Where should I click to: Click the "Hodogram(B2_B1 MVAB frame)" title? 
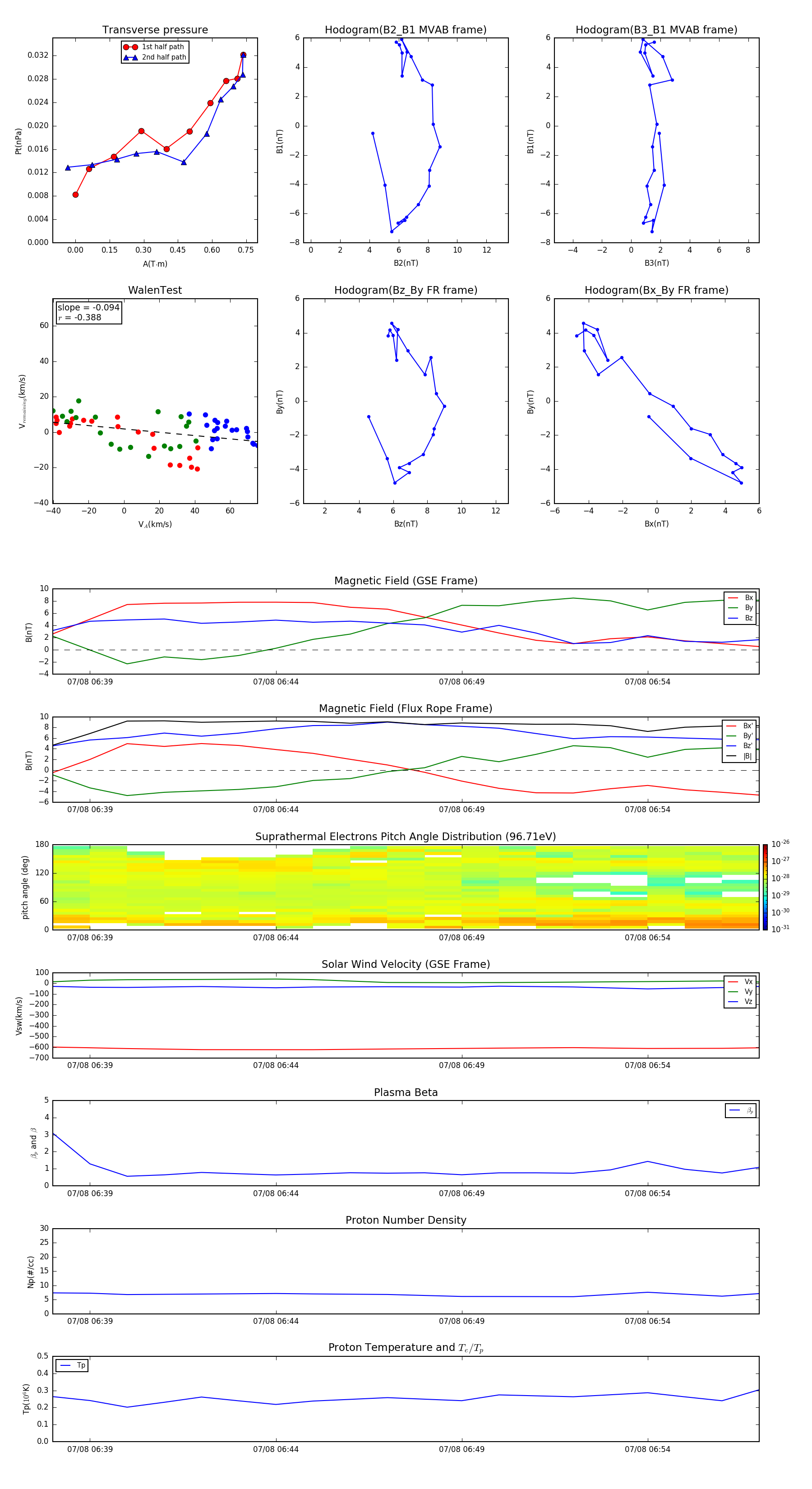point(406,30)
